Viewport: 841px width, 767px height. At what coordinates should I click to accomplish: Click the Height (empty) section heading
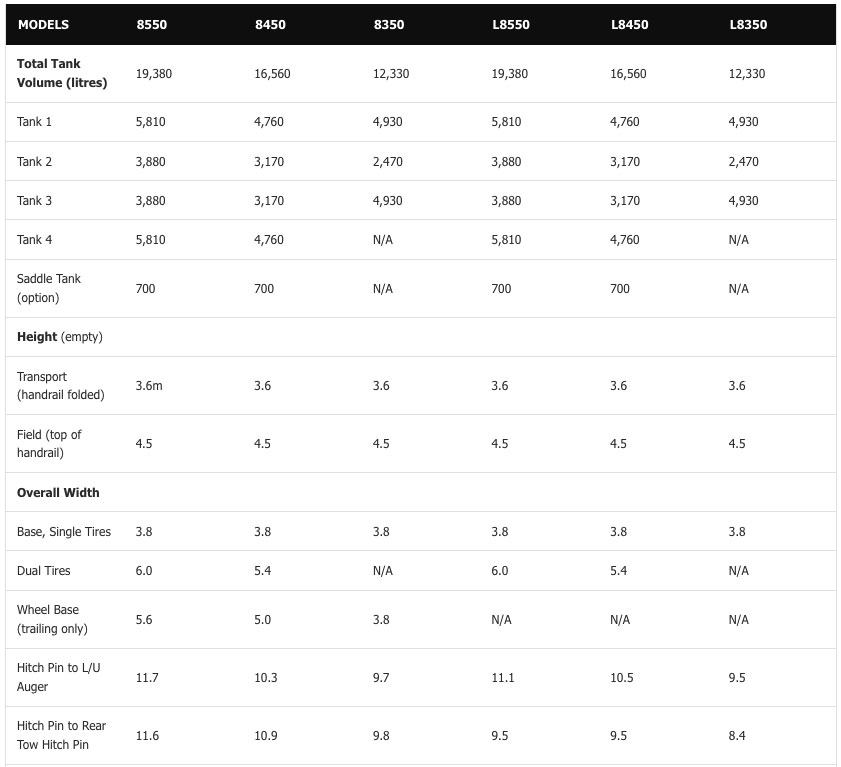[x=60, y=337]
